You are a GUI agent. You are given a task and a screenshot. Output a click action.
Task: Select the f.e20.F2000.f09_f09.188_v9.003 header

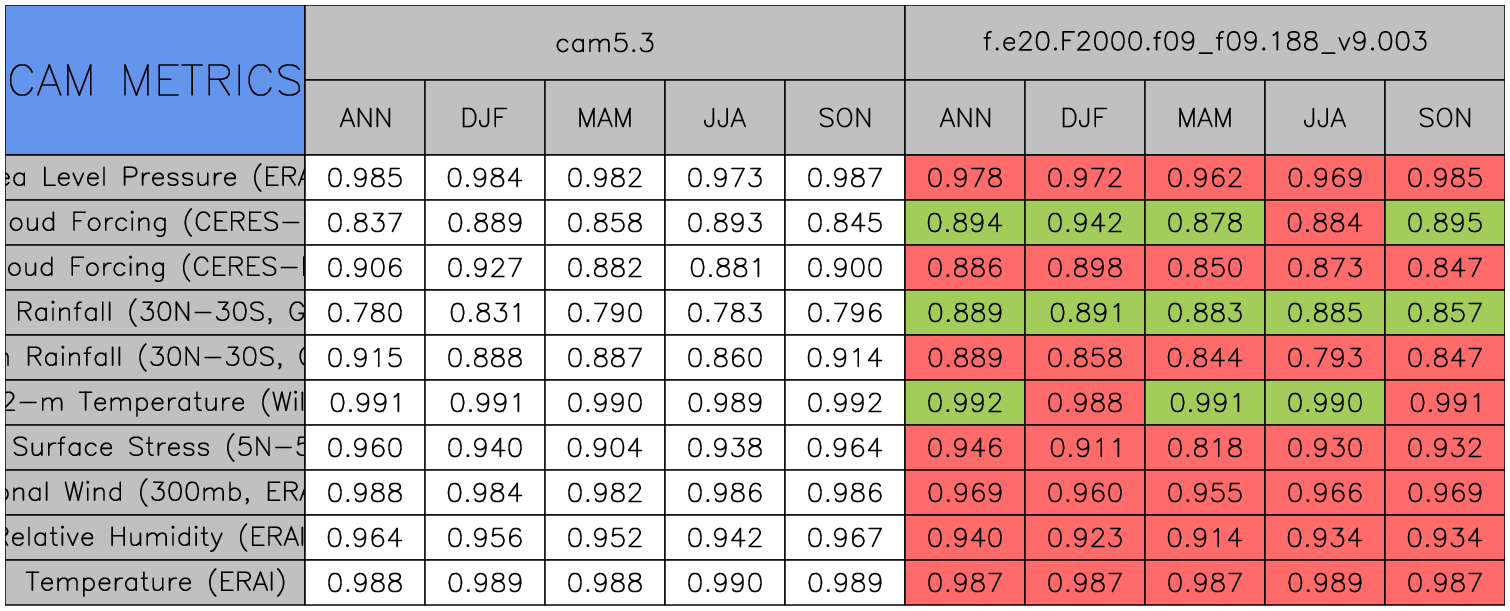click(1205, 42)
